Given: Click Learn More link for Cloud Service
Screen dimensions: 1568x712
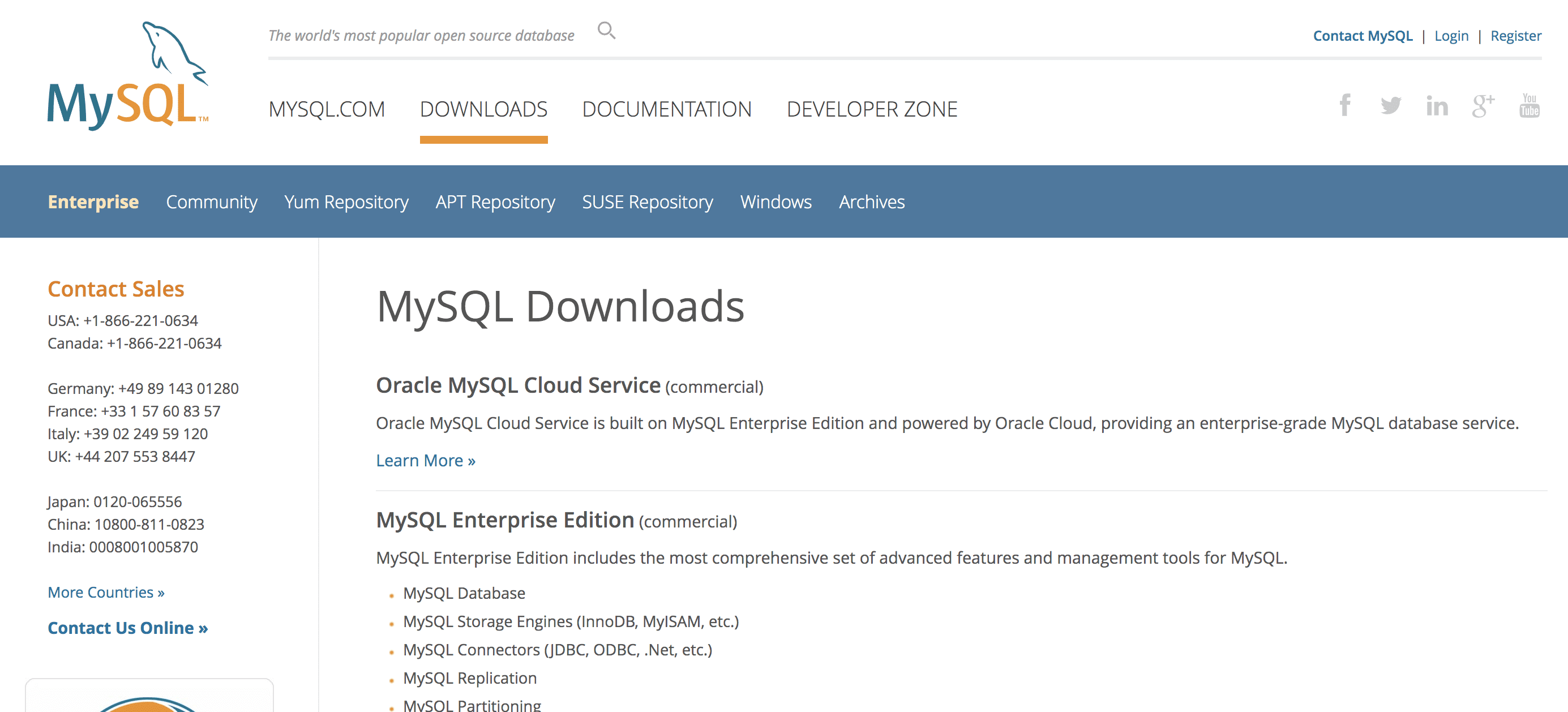Looking at the screenshot, I should coord(425,460).
